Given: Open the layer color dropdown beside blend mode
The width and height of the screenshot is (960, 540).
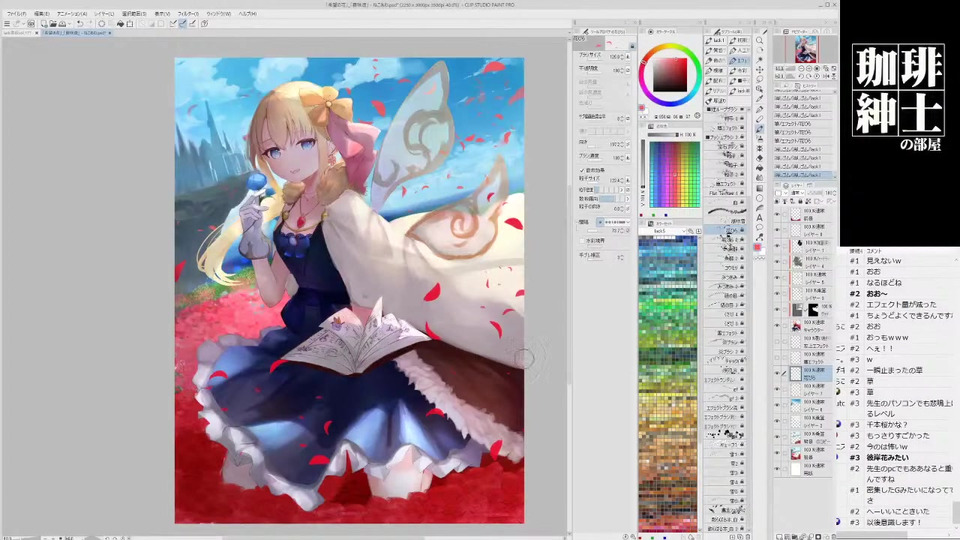Looking at the screenshot, I should [x=786, y=193].
